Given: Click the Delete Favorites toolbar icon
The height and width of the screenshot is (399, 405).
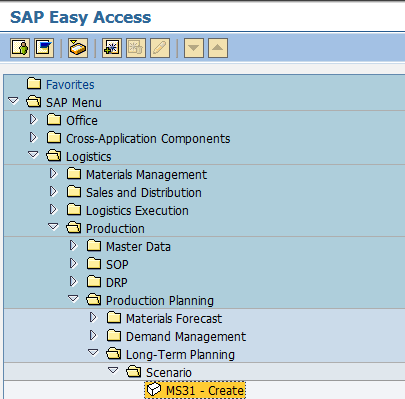Looking at the screenshot, I should (136, 48).
